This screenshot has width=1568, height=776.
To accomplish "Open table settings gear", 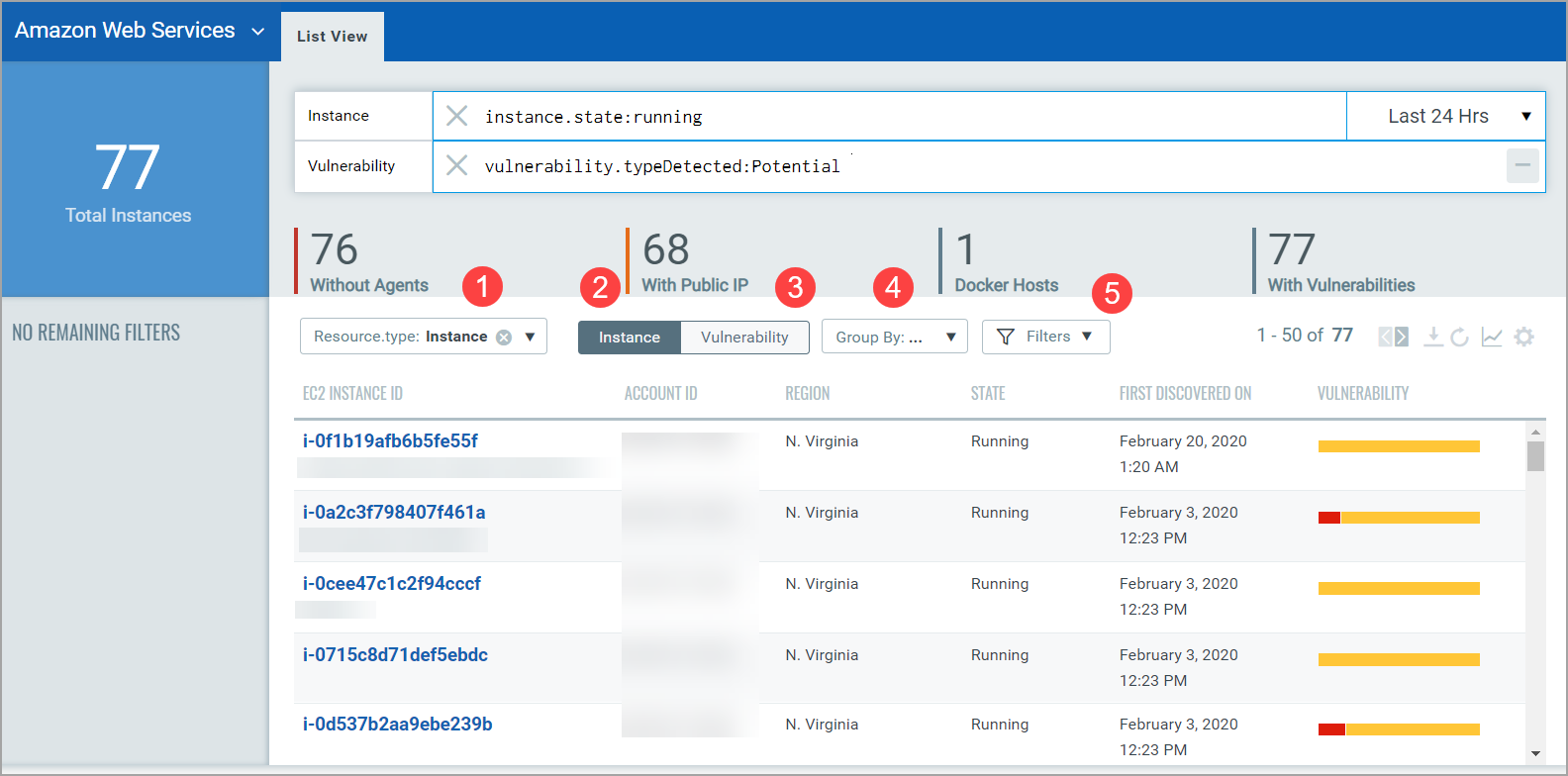I will click(1524, 337).
